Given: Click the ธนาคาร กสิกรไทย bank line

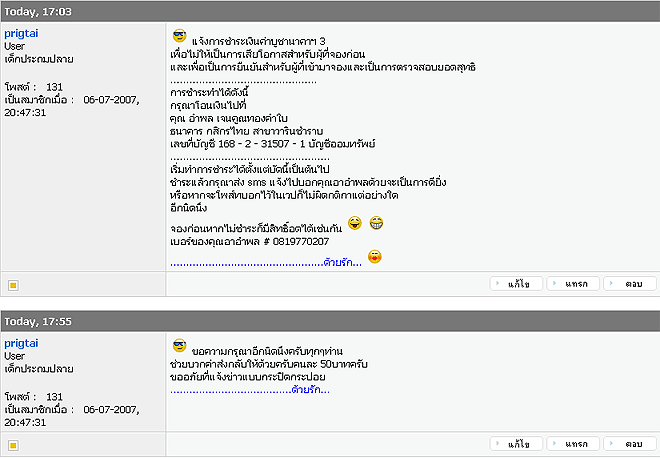Looking at the screenshot, I should (x=247, y=131).
